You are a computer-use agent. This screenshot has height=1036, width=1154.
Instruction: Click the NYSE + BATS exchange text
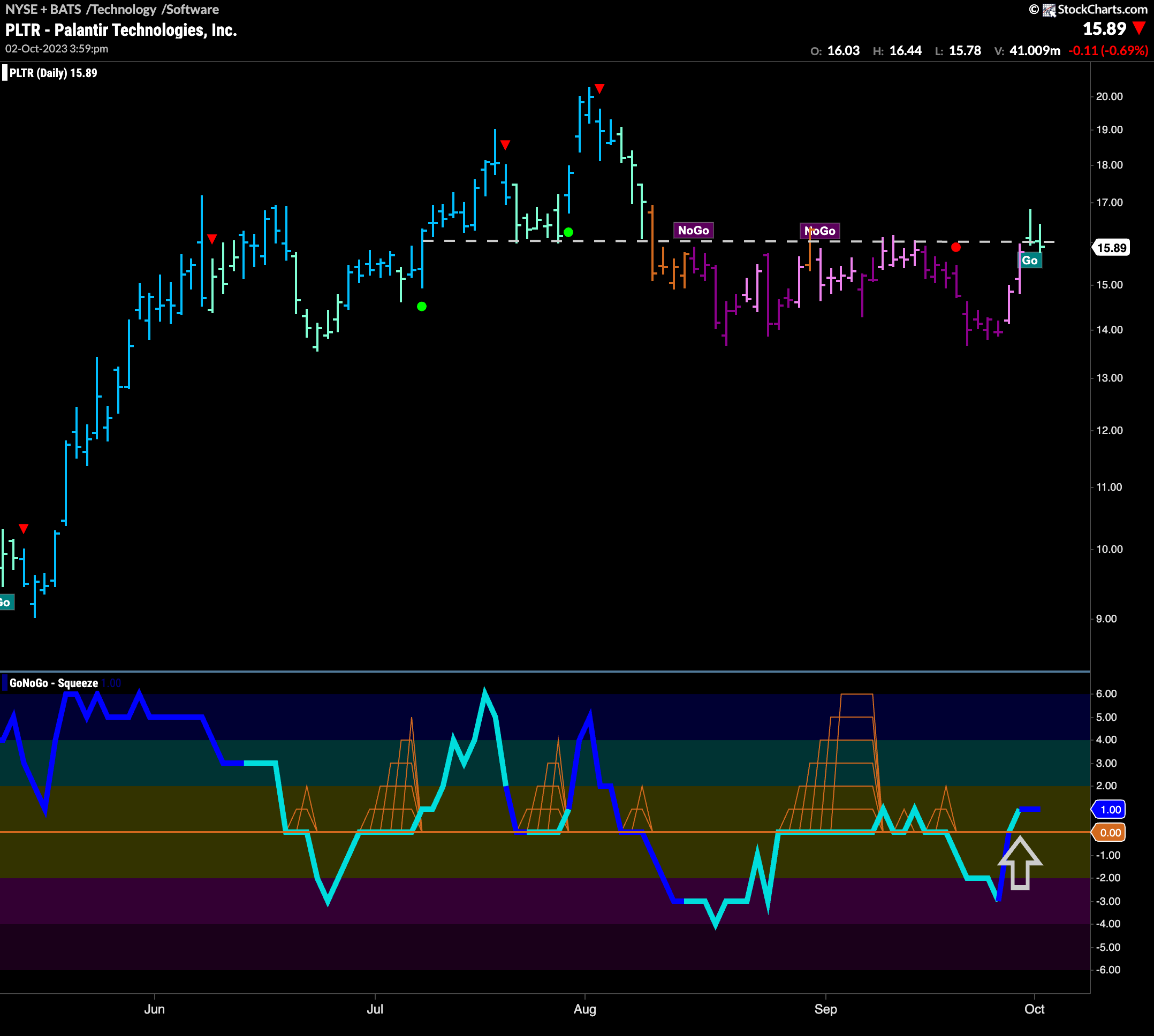coord(43,9)
